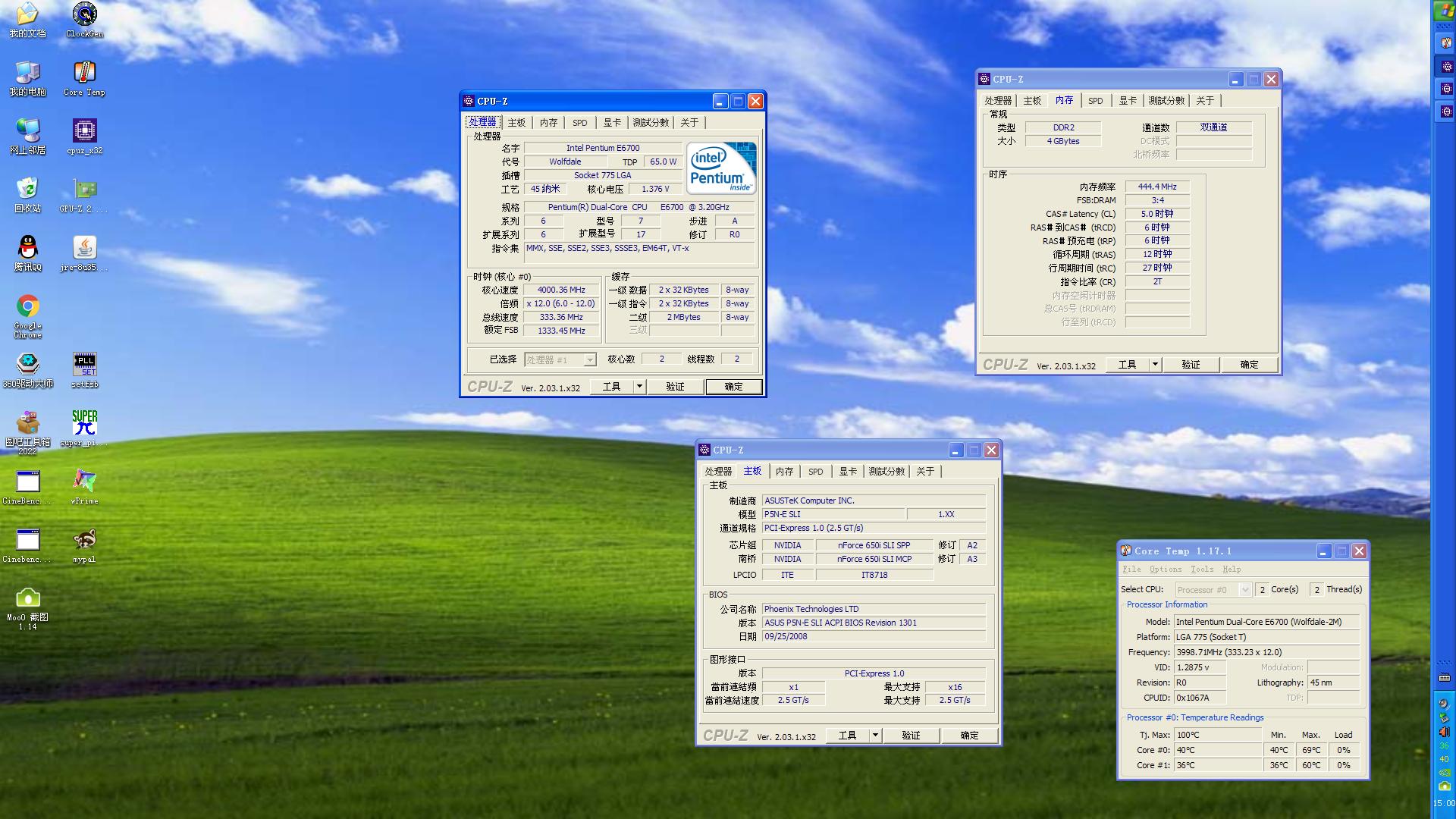Select the mypal raccoon icon

tap(84, 545)
